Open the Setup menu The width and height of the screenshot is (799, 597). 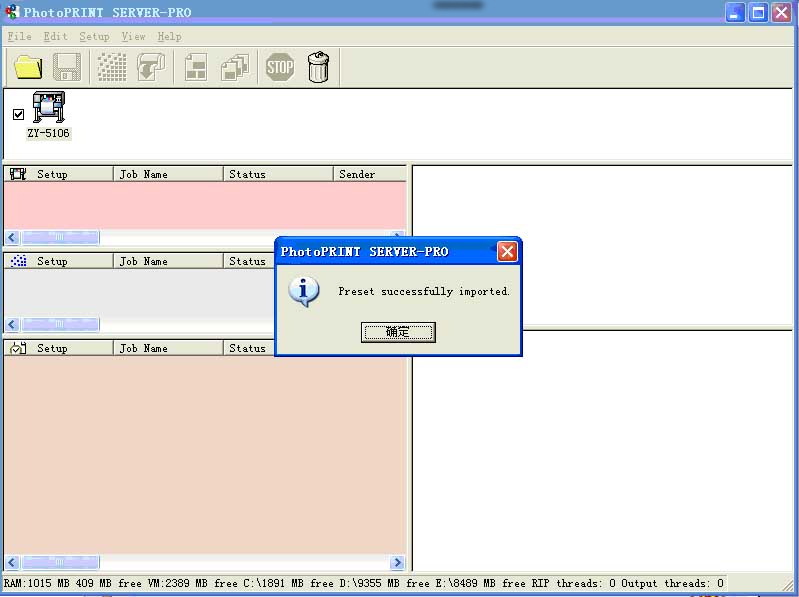coord(94,37)
